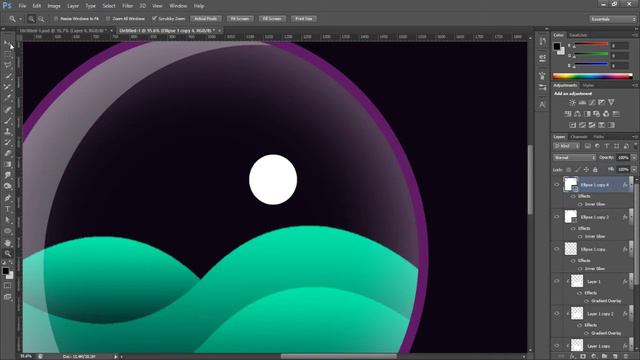Toggle visibility of Ellipse 1 copy layer

[557, 249]
